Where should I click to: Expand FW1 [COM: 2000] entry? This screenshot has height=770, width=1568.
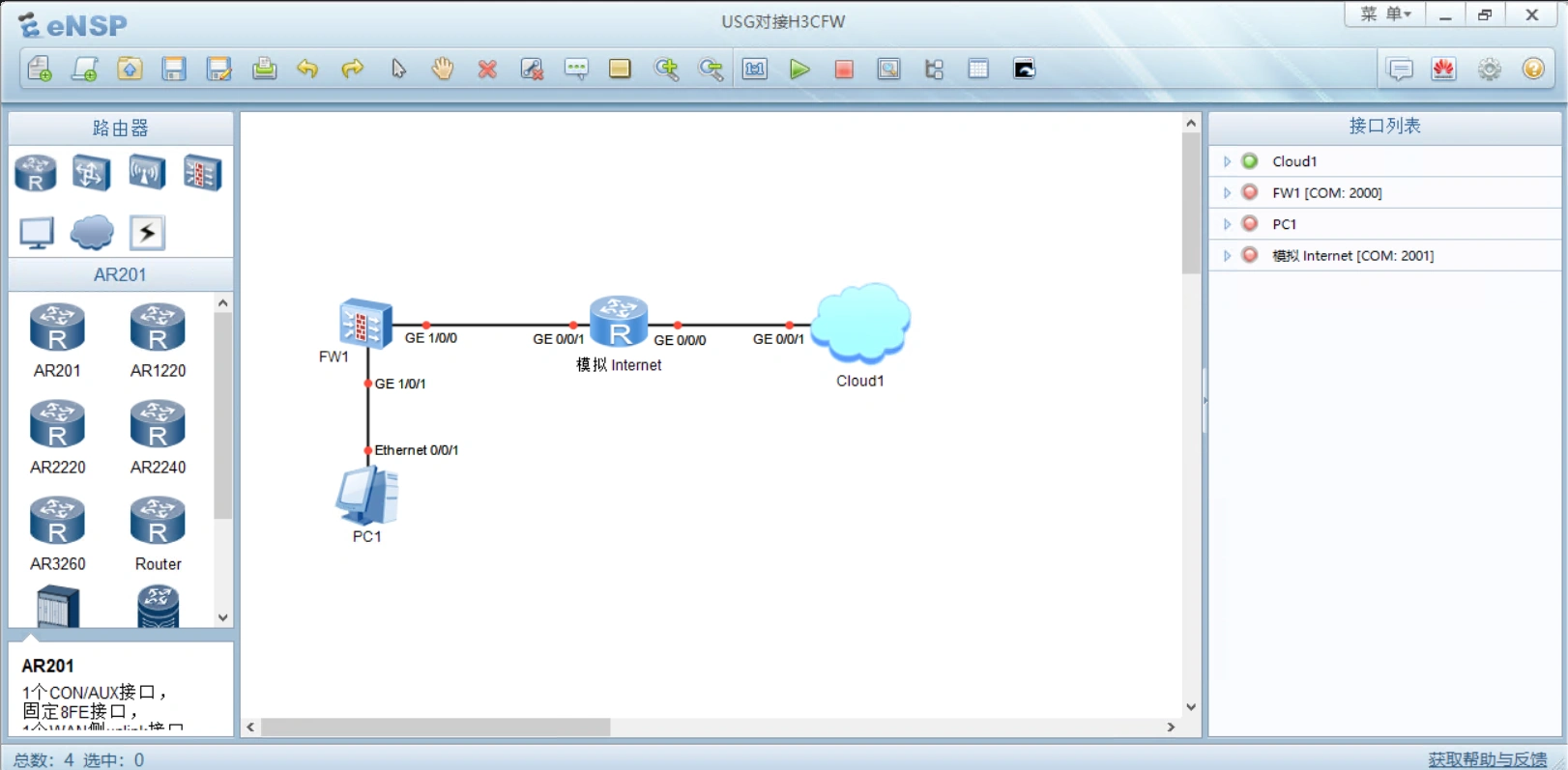(x=1227, y=192)
